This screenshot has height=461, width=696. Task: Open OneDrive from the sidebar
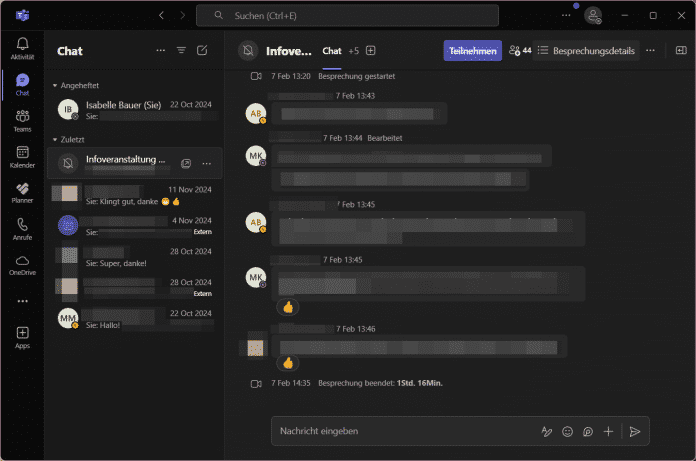tap(22, 265)
